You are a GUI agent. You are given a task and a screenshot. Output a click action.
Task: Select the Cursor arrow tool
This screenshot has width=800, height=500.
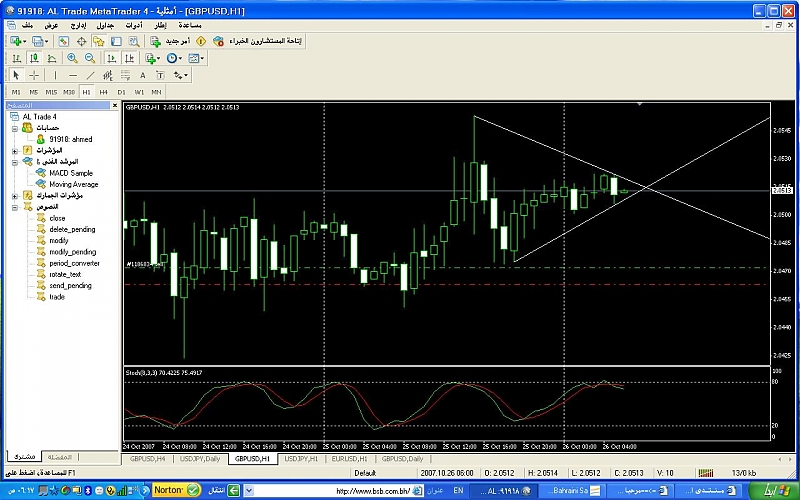coord(16,75)
